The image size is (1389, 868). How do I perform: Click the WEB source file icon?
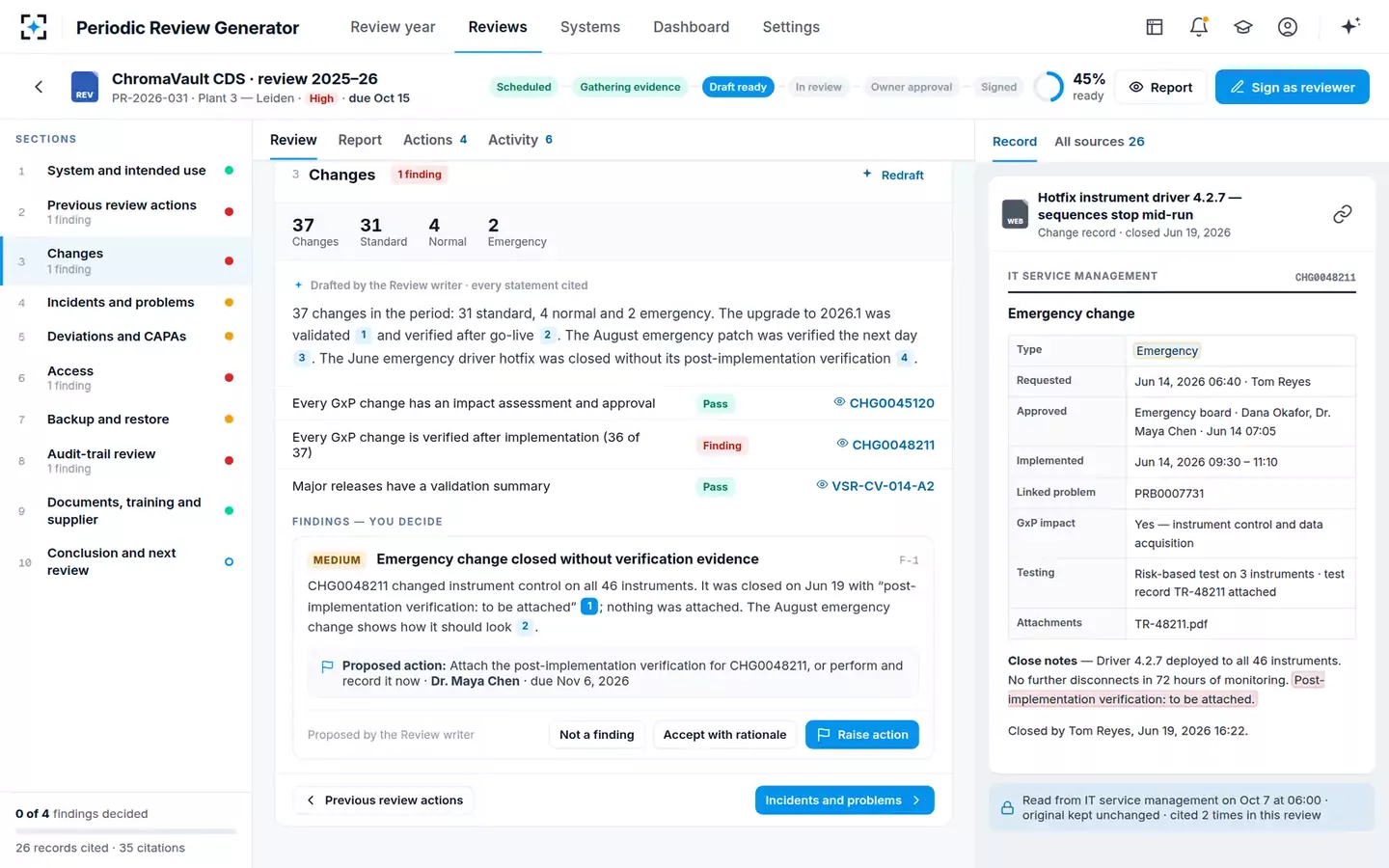[1015, 213]
